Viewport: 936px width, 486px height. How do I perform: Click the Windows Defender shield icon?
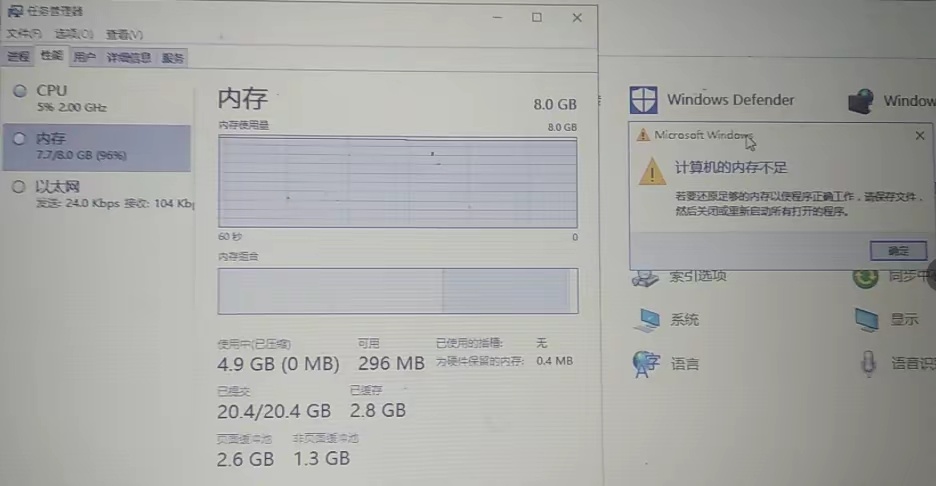(643, 100)
